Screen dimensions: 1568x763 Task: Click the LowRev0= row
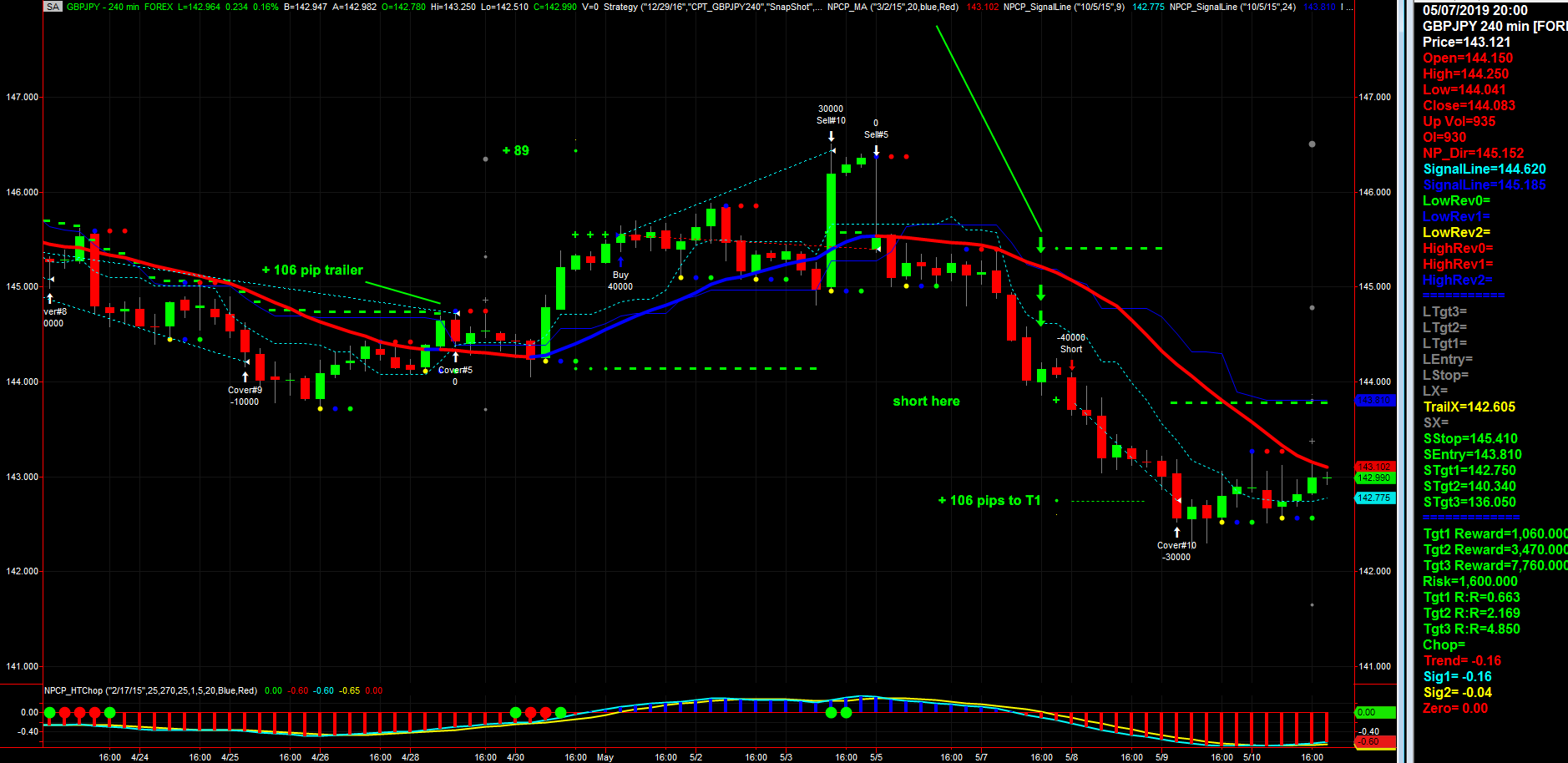tap(1457, 200)
